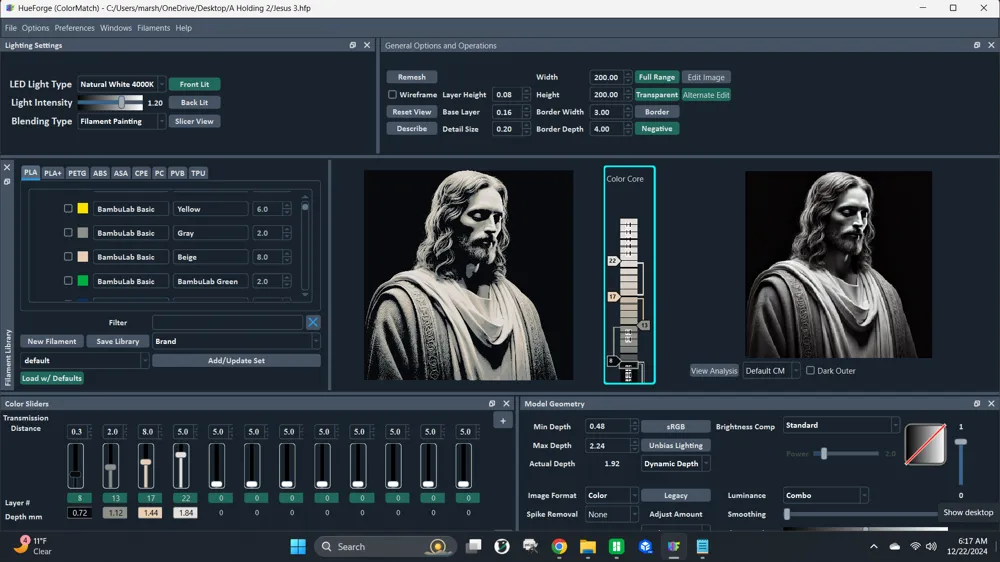Open the Image Format Color dropdown

pyautogui.click(x=612, y=495)
